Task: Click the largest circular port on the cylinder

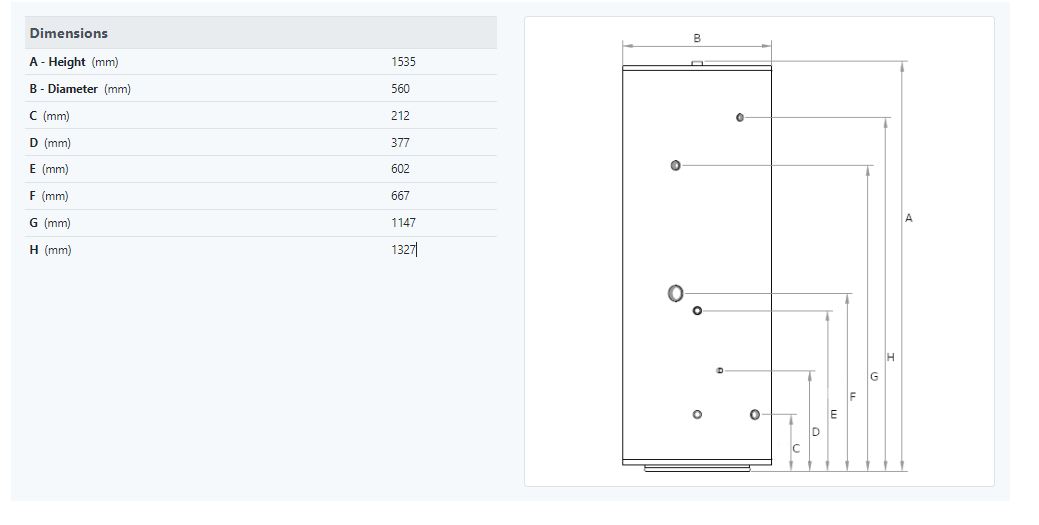Action: 675,293
